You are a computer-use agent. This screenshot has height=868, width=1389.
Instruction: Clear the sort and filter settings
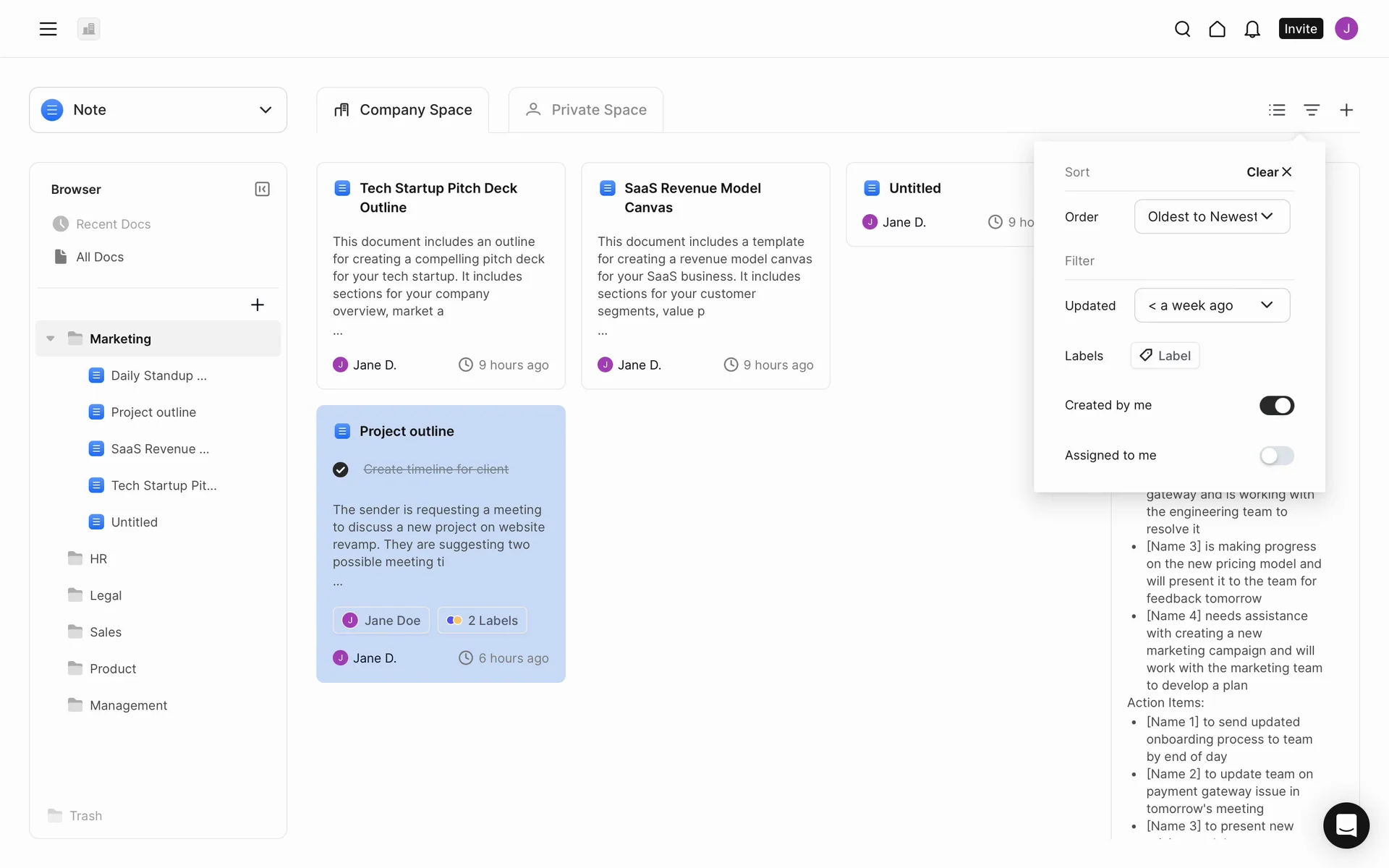pos(1268,172)
